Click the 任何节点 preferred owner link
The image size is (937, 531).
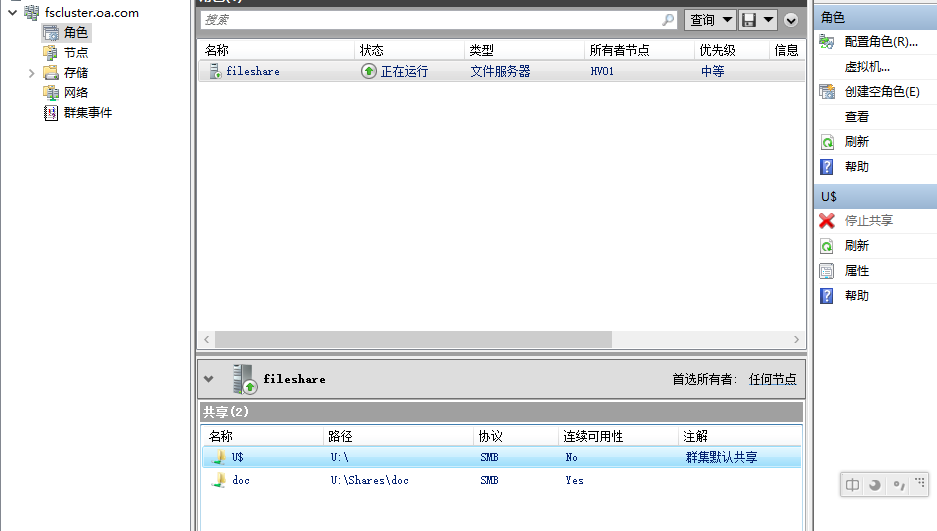pos(772,379)
